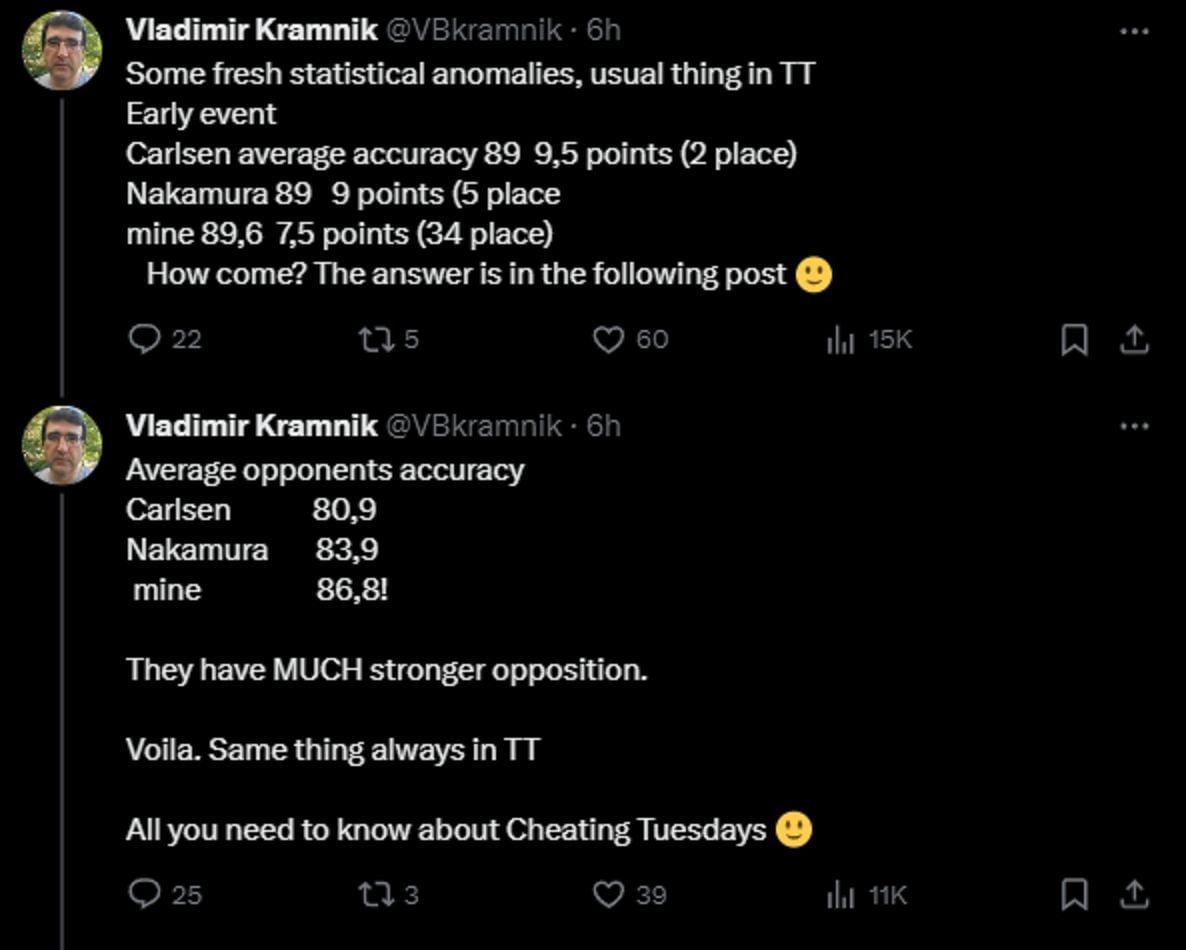
Task: Bookmark the Cheating Tuesdays tweet
Action: 1074,895
